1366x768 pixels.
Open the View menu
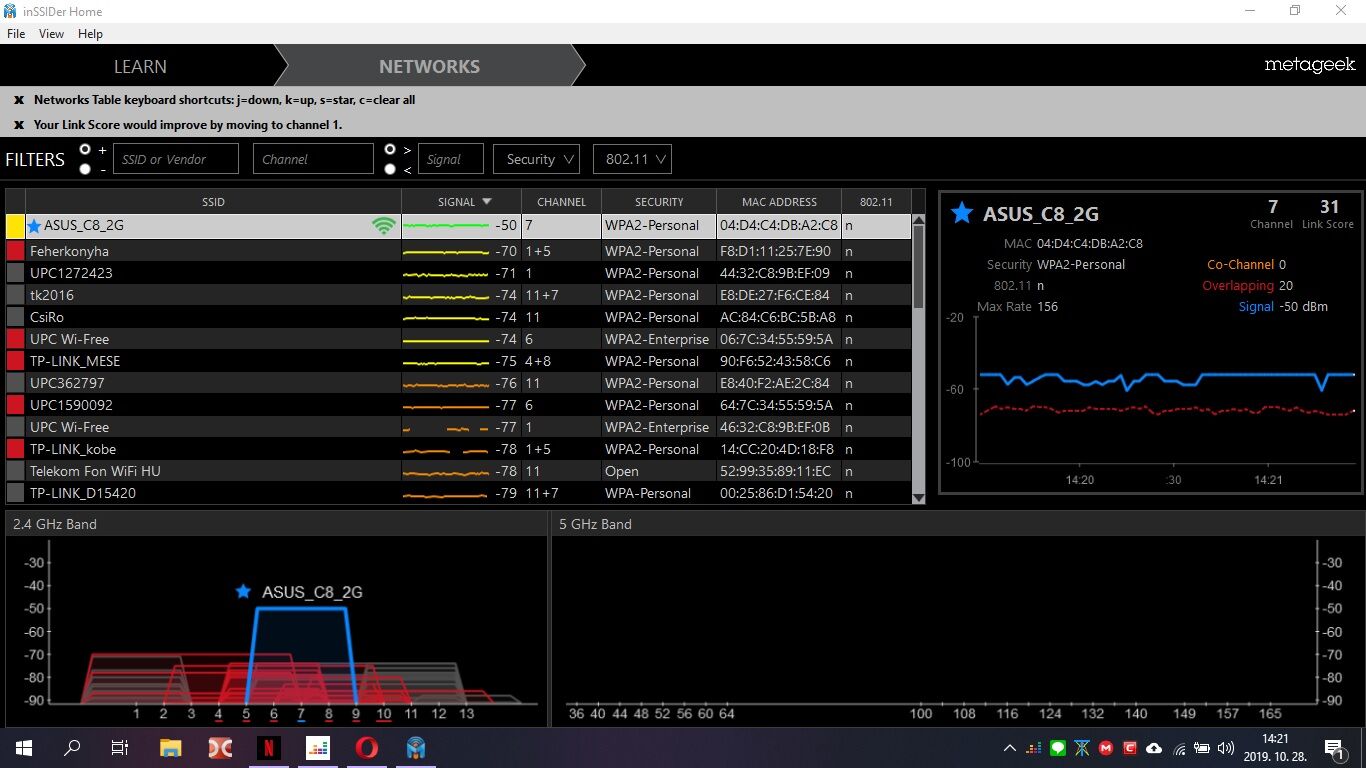[51, 34]
